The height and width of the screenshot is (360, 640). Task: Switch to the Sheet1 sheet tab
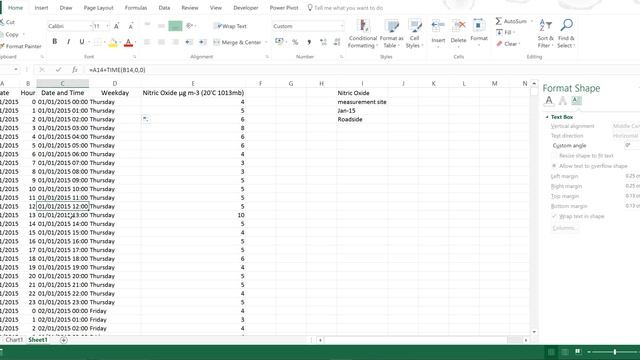pyautogui.click(x=38, y=340)
